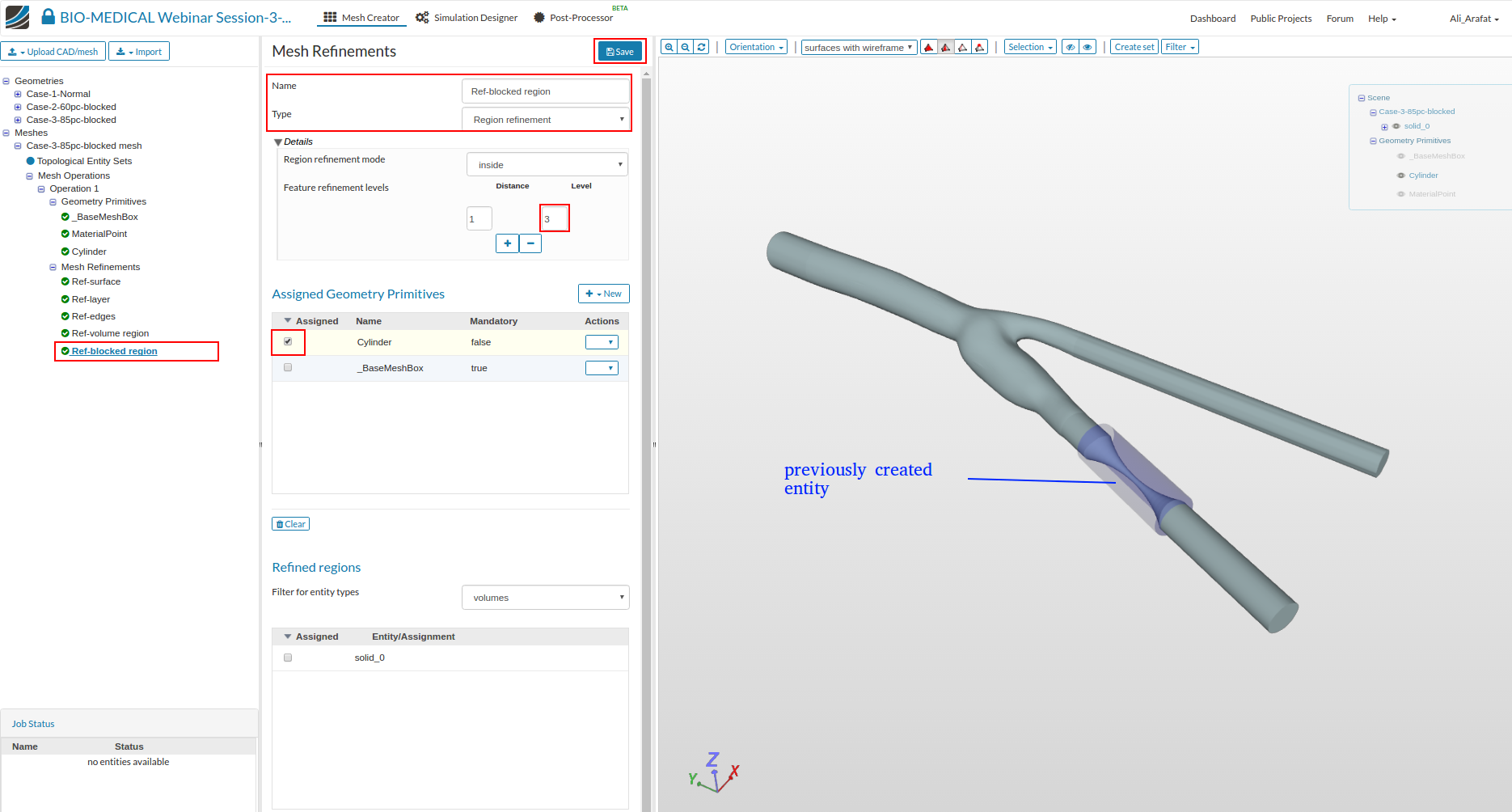This screenshot has height=812, width=1512.
Task: Open the Selection dropdown
Action: 1030,47
